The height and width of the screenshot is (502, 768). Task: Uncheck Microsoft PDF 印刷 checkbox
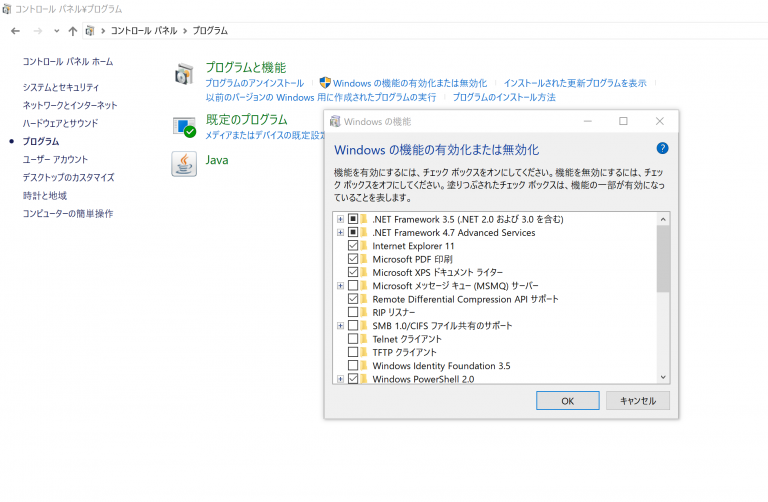coord(353,259)
